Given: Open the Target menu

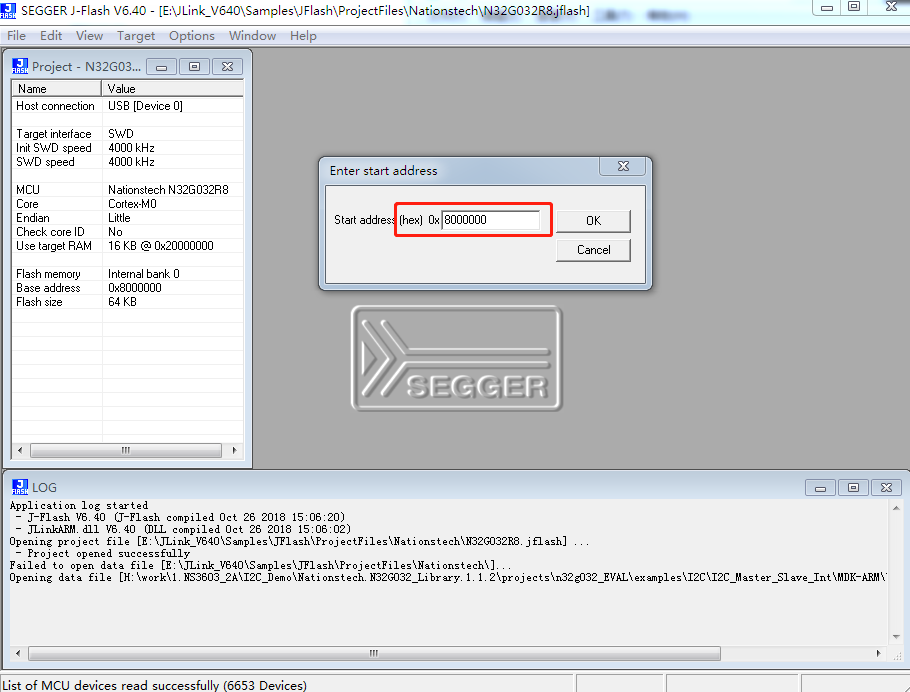Looking at the screenshot, I should pos(136,36).
